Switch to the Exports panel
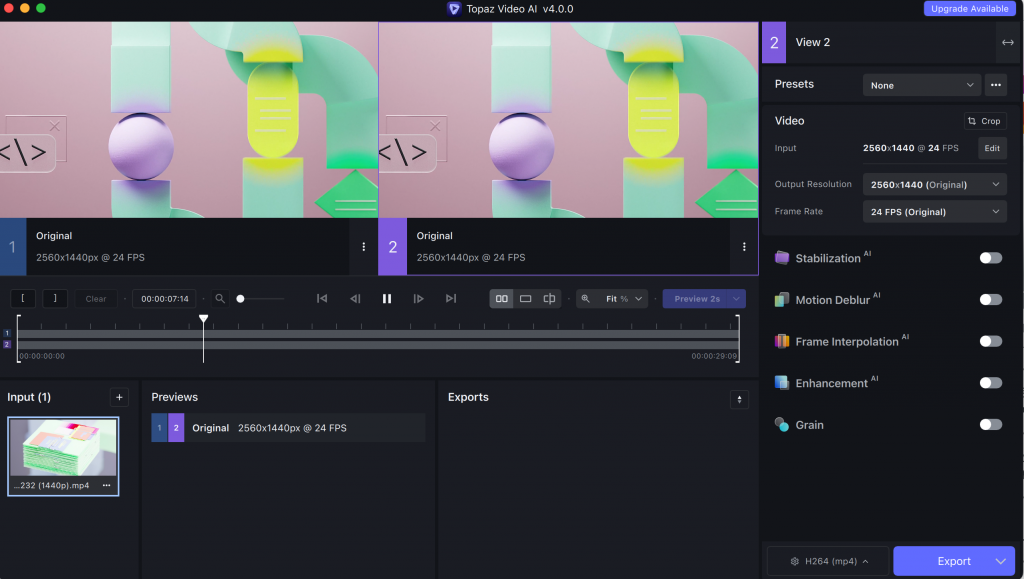Viewport: 1024px width, 579px height. click(469, 397)
